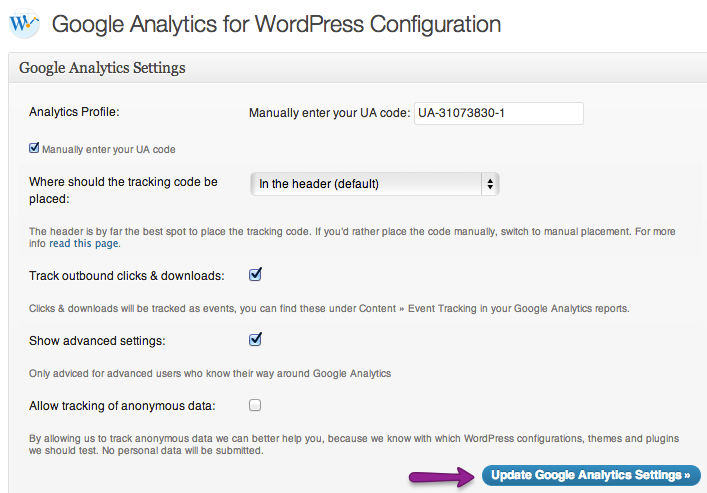Image resolution: width=707 pixels, height=493 pixels.
Task: Click 'Where should the tracking code be placed' label
Action: point(124,190)
